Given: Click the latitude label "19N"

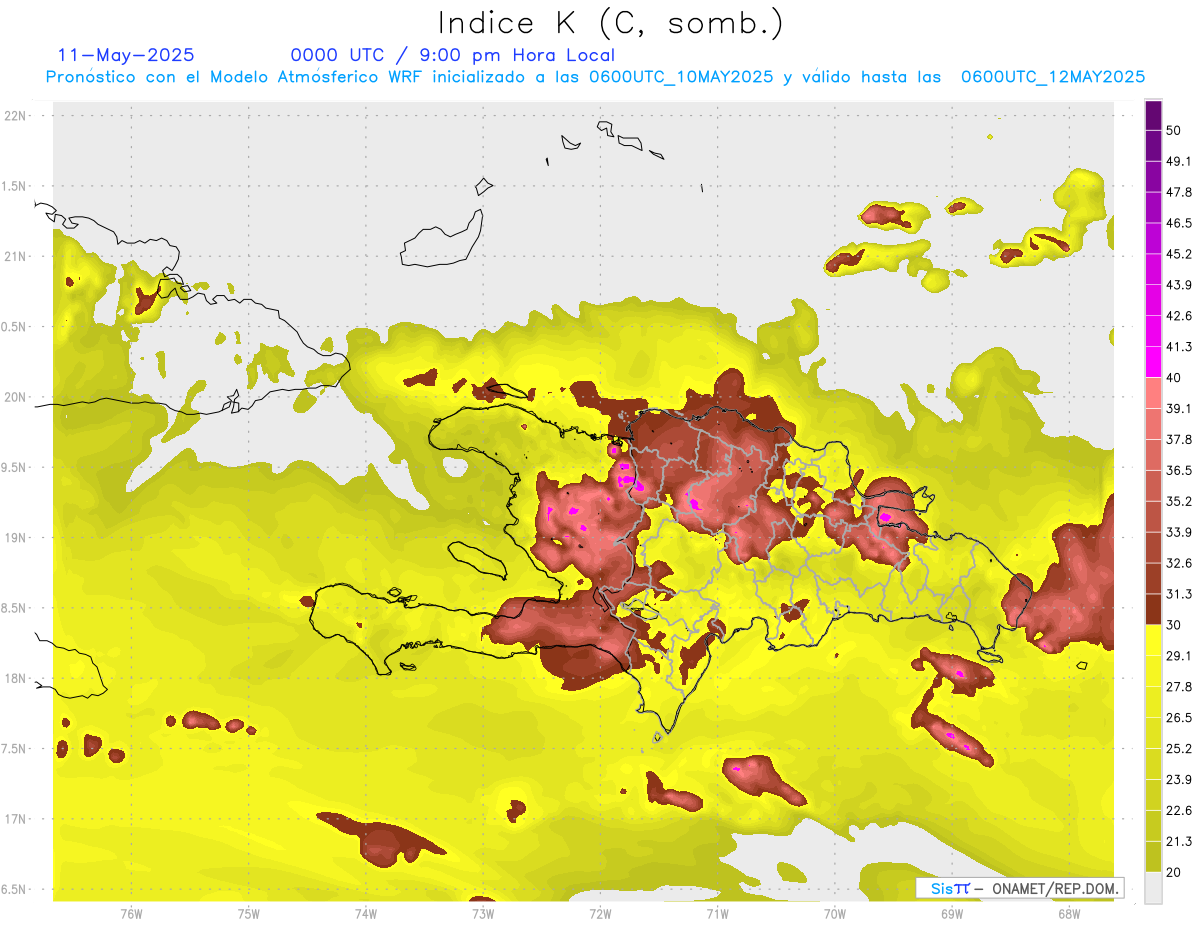Looking at the screenshot, I should pos(17,538).
